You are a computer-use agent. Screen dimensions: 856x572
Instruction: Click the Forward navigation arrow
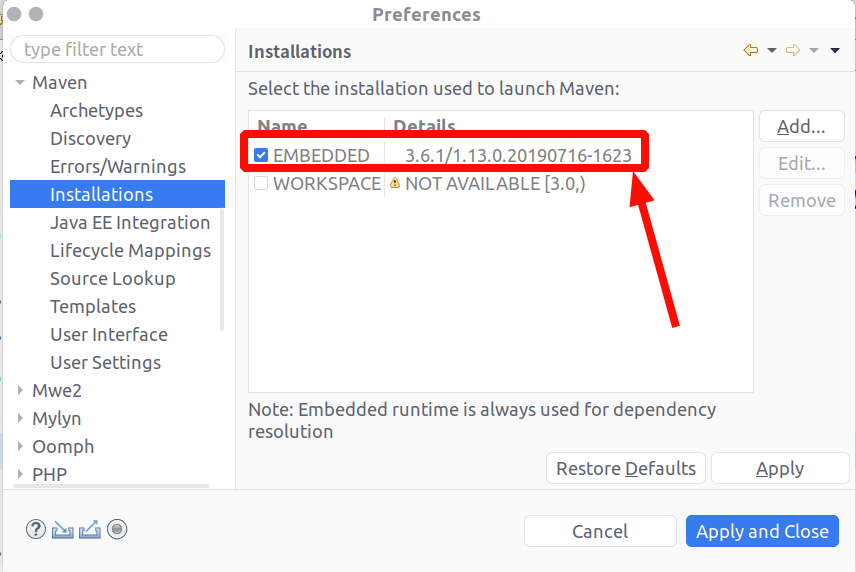(793, 51)
